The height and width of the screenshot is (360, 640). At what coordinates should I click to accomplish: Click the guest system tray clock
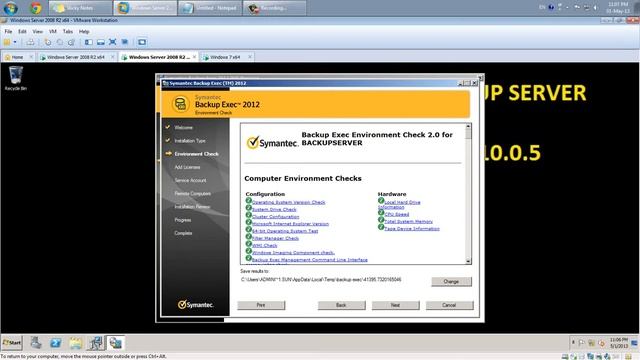point(618,343)
